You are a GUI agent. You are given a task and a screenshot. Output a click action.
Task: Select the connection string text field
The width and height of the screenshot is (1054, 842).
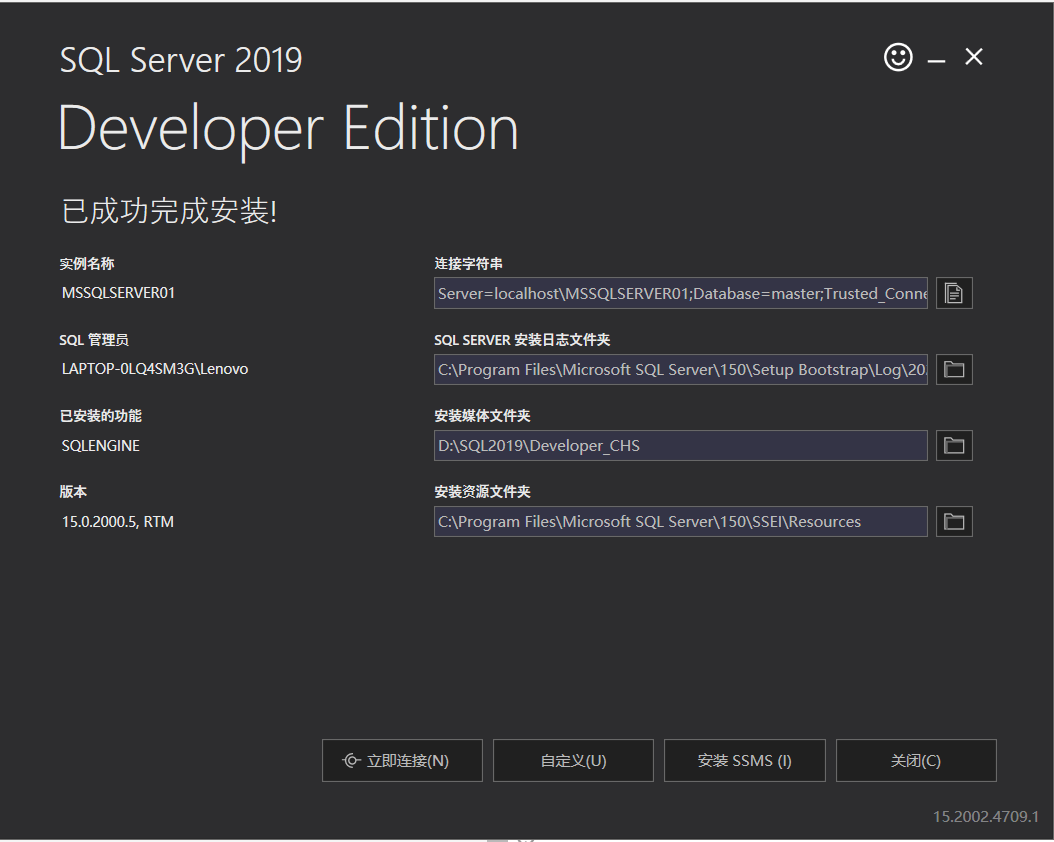[680, 292]
